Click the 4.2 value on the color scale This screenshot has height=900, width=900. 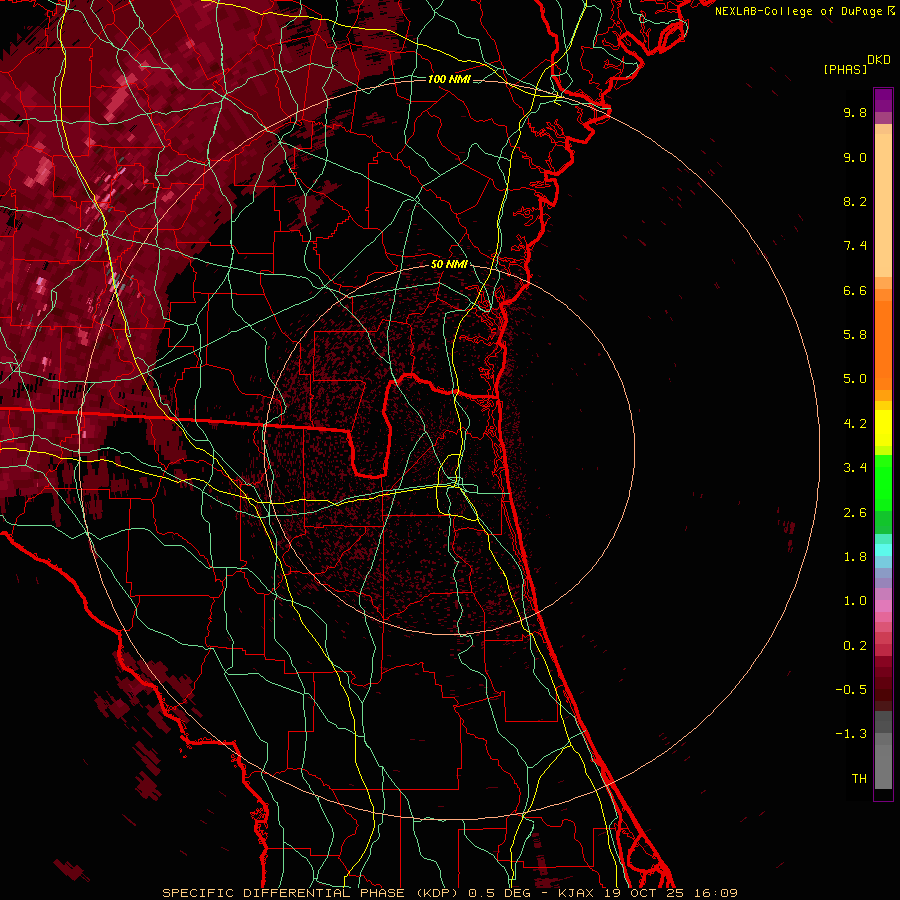pyautogui.click(x=855, y=424)
